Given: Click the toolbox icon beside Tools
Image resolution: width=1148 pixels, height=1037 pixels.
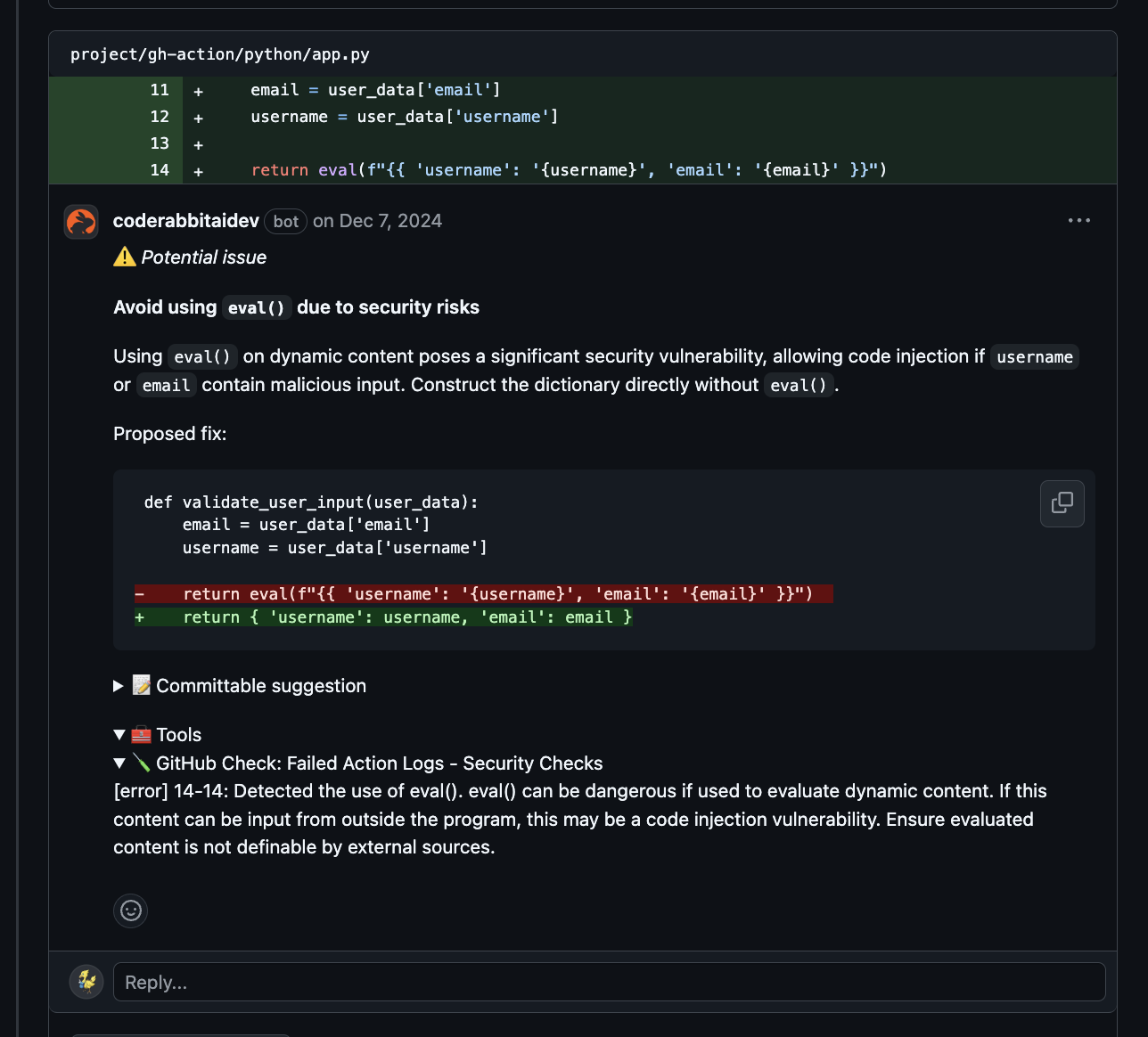Looking at the screenshot, I should click(142, 735).
